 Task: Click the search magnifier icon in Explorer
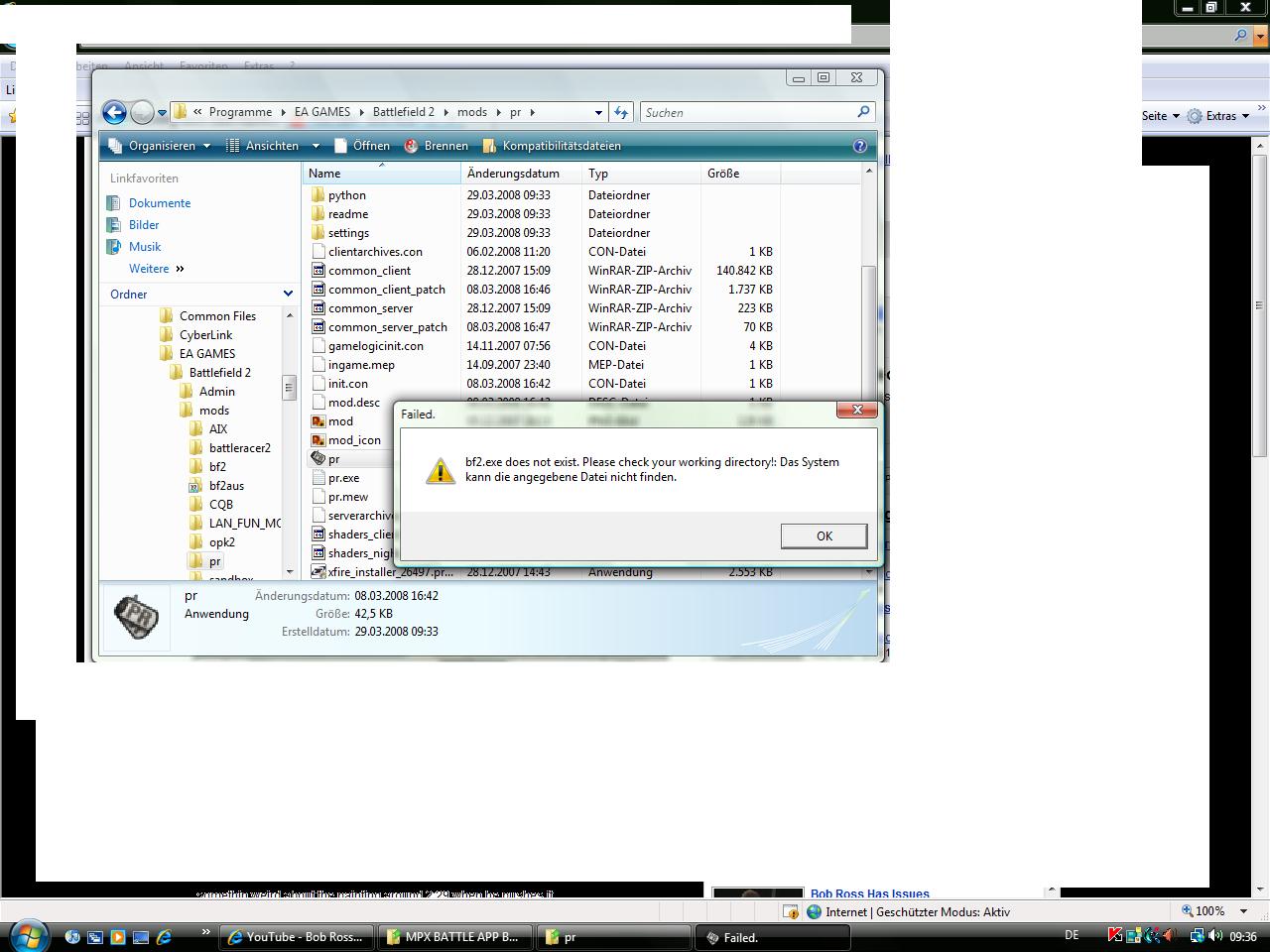click(863, 112)
